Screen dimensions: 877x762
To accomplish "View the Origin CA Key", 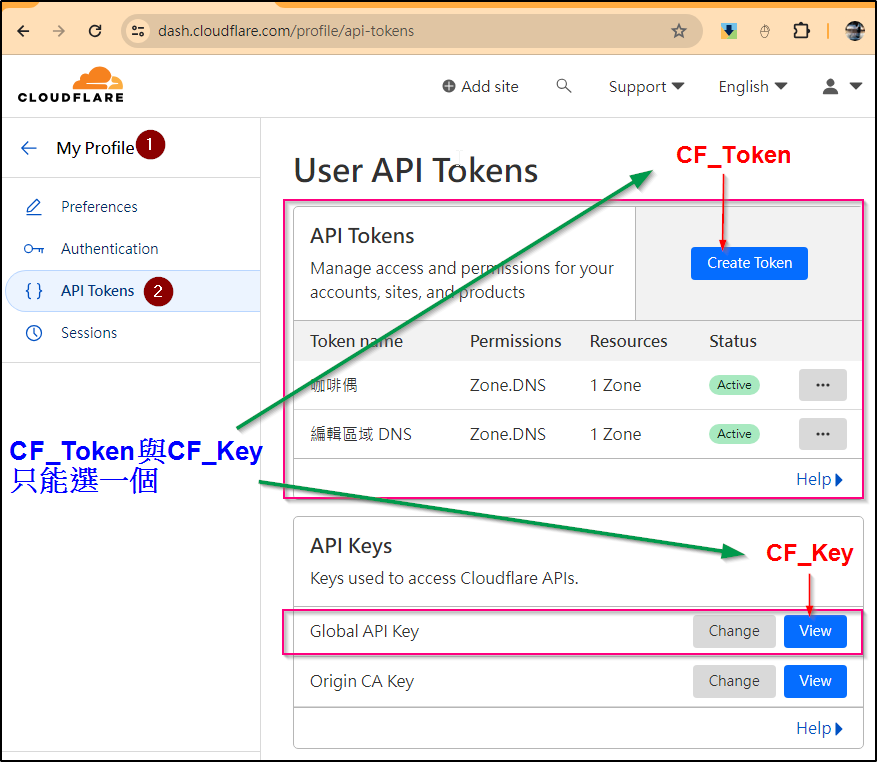I will tap(815, 681).
